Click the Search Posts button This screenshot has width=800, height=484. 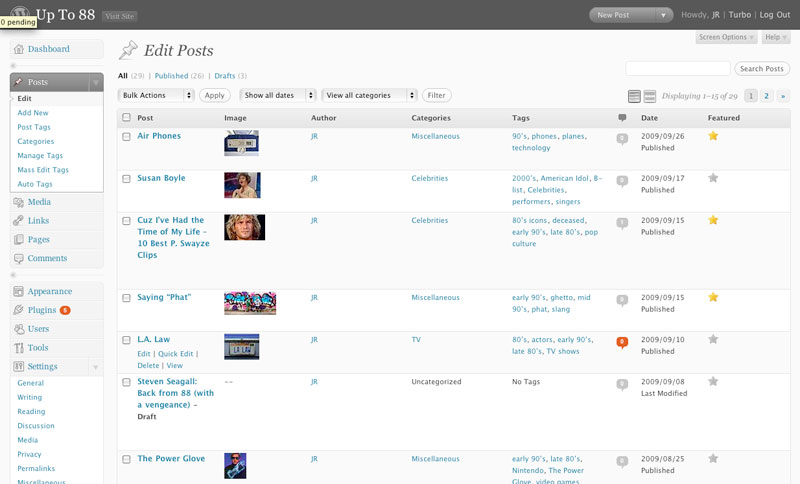click(x=762, y=68)
